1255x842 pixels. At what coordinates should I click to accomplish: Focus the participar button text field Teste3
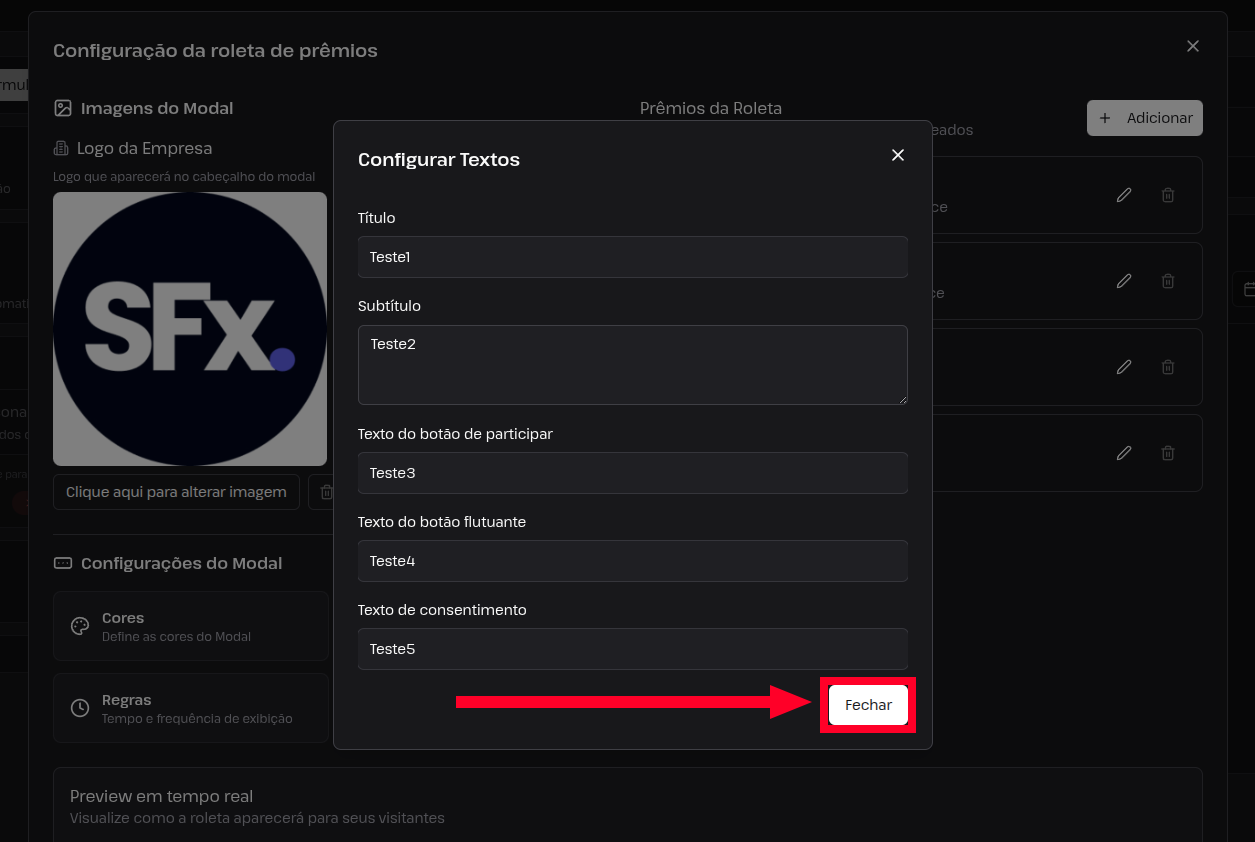pyautogui.click(x=633, y=473)
